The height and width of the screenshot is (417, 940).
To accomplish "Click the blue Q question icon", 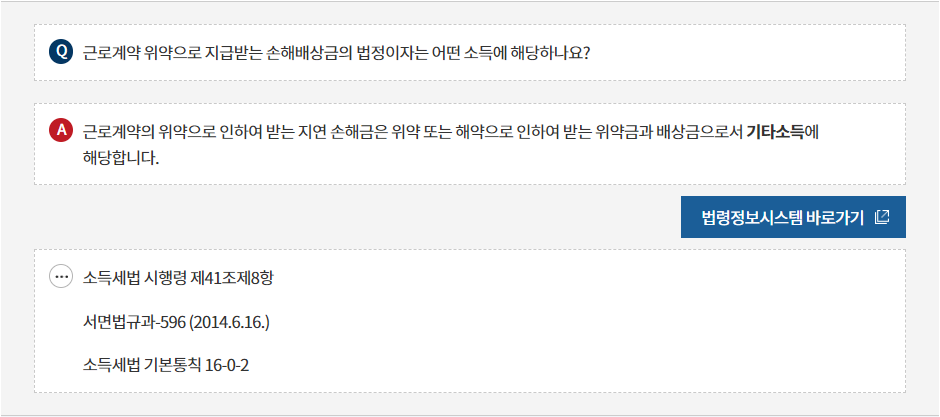I will (x=61, y=52).
